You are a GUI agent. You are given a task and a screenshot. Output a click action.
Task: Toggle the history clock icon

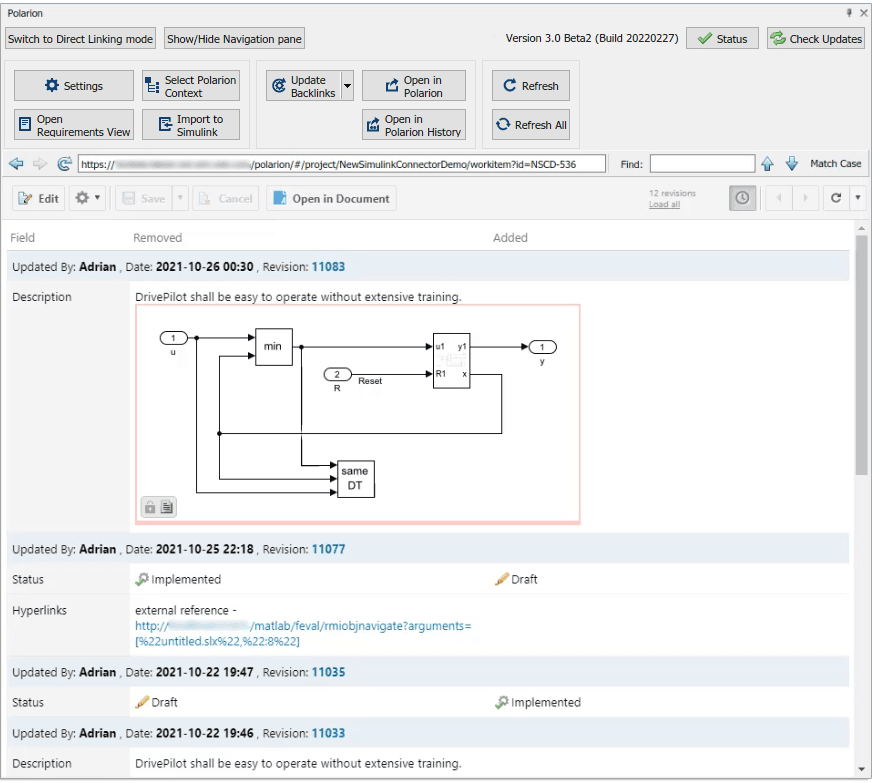coord(741,198)
